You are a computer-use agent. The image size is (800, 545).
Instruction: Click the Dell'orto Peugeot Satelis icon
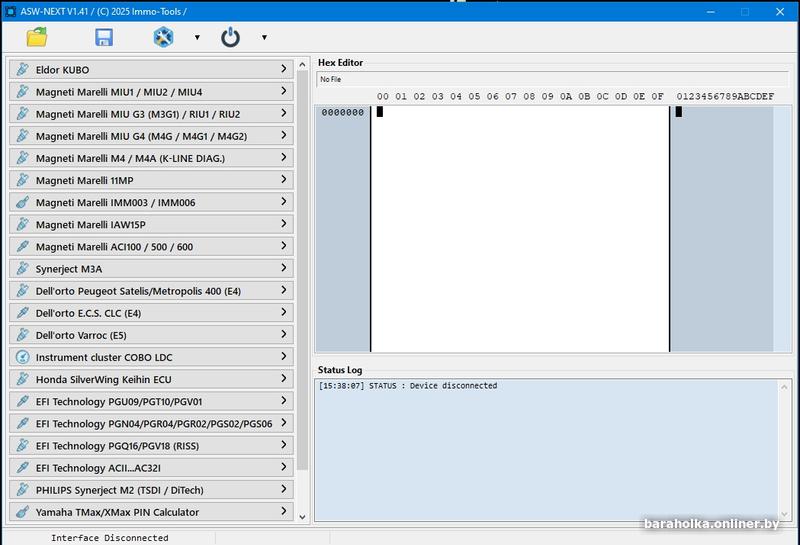[x=22, y=290]
